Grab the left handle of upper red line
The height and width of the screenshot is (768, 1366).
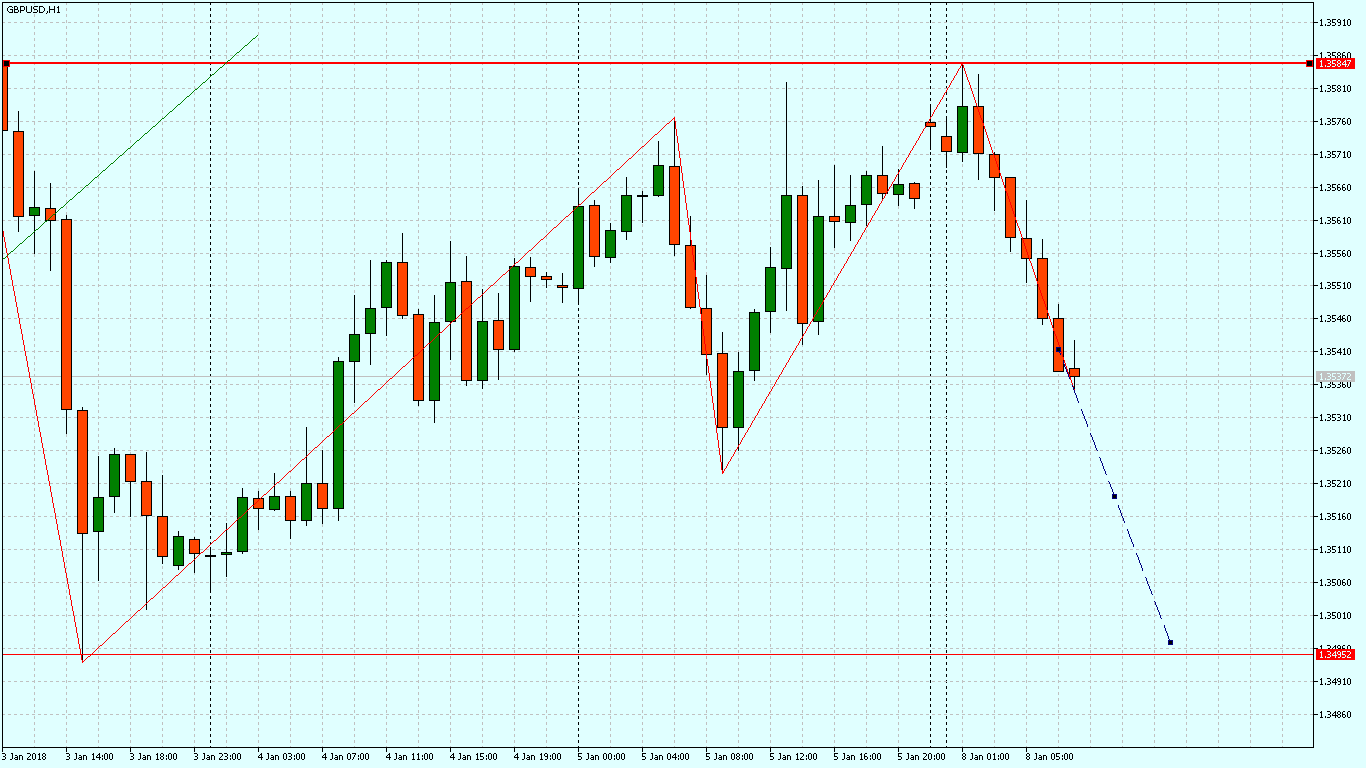point(6,63)
